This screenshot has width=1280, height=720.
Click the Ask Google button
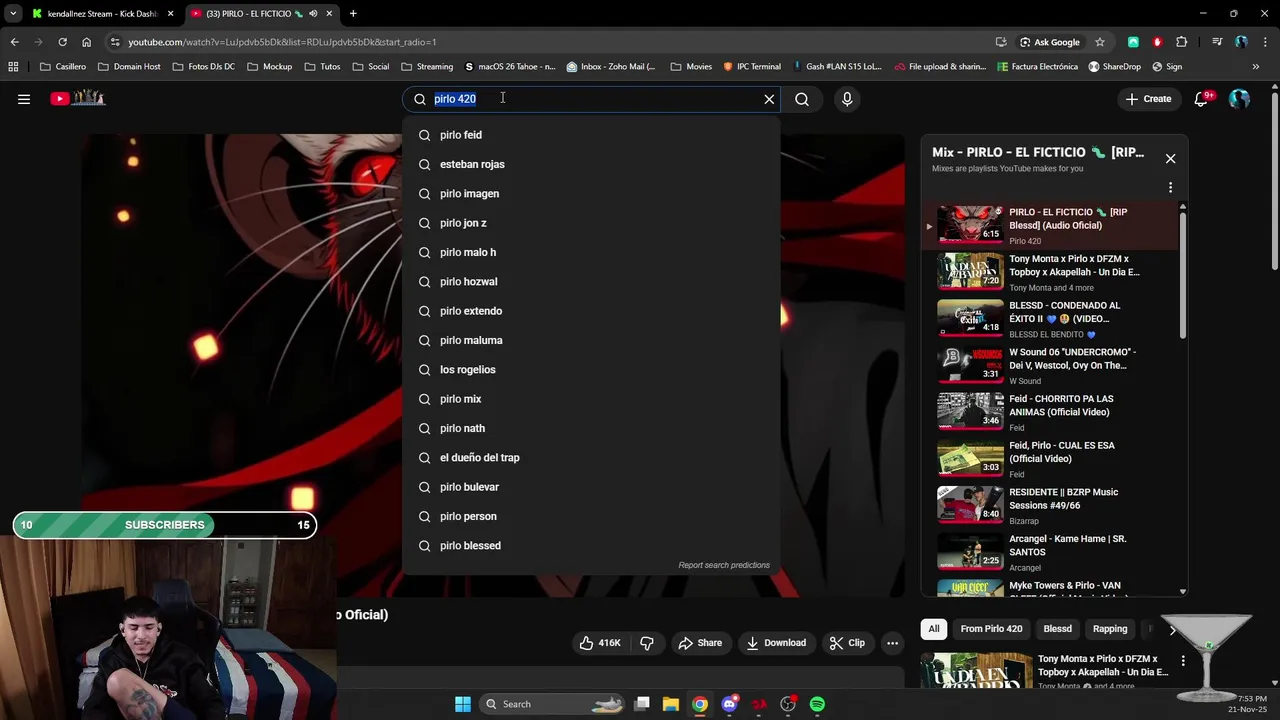[1050, 42]
